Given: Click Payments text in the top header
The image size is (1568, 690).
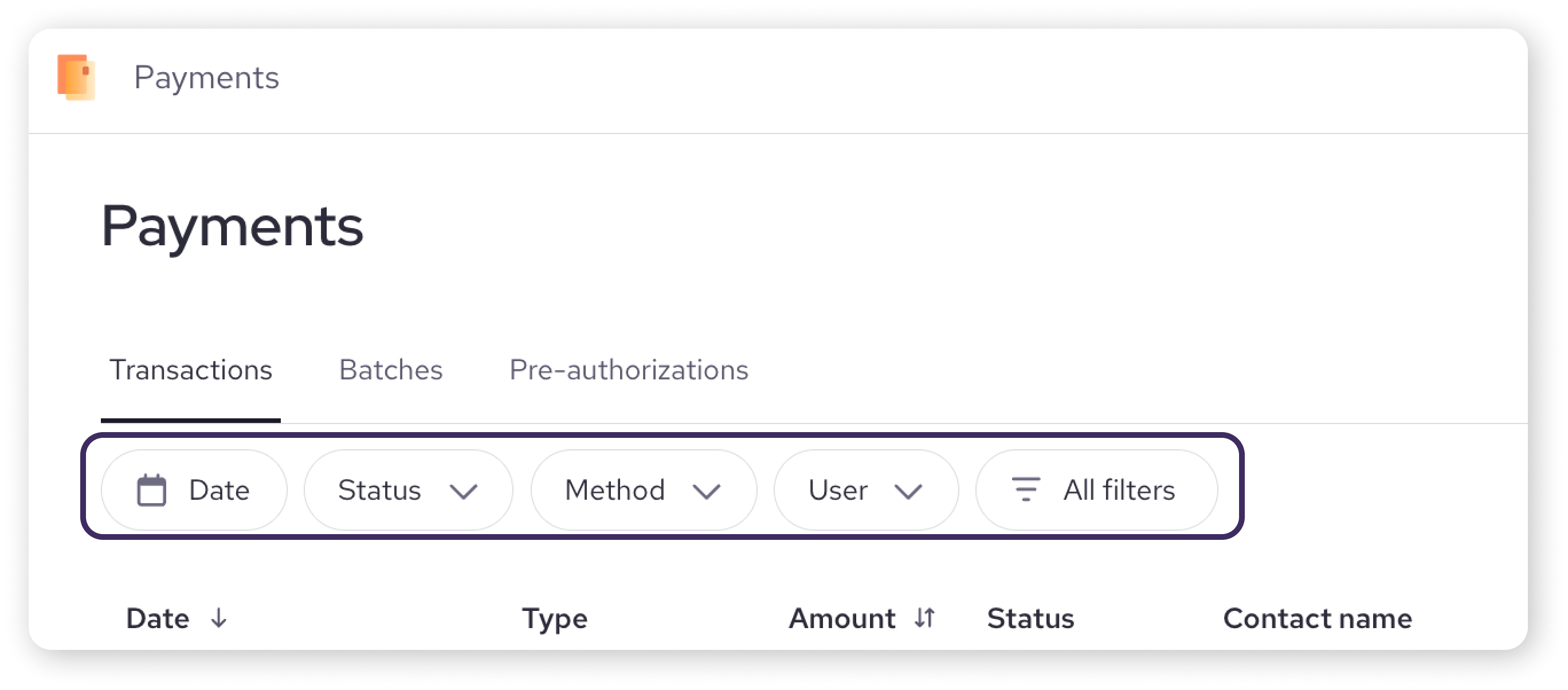Looking at the screenshot, I should (x=206, y=77).
